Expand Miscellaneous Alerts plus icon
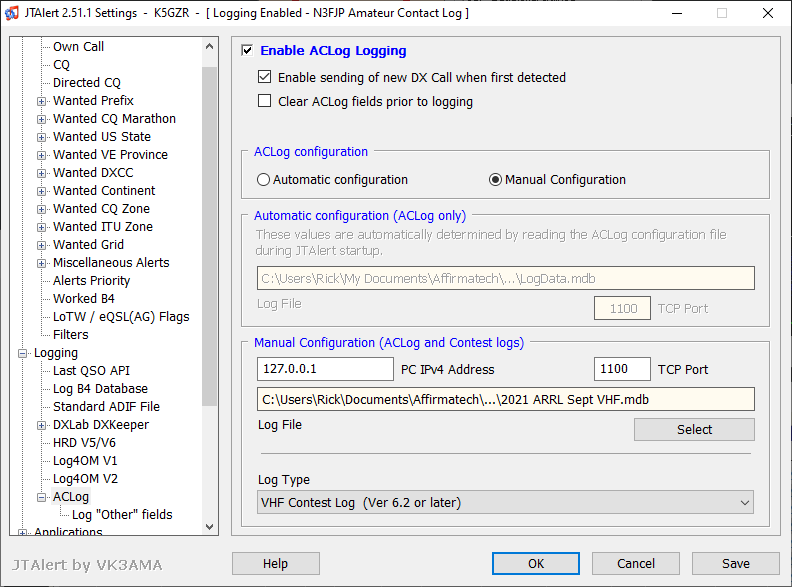Image resolution: width=792 pixels, height=587 pixels. pos(41,263)
